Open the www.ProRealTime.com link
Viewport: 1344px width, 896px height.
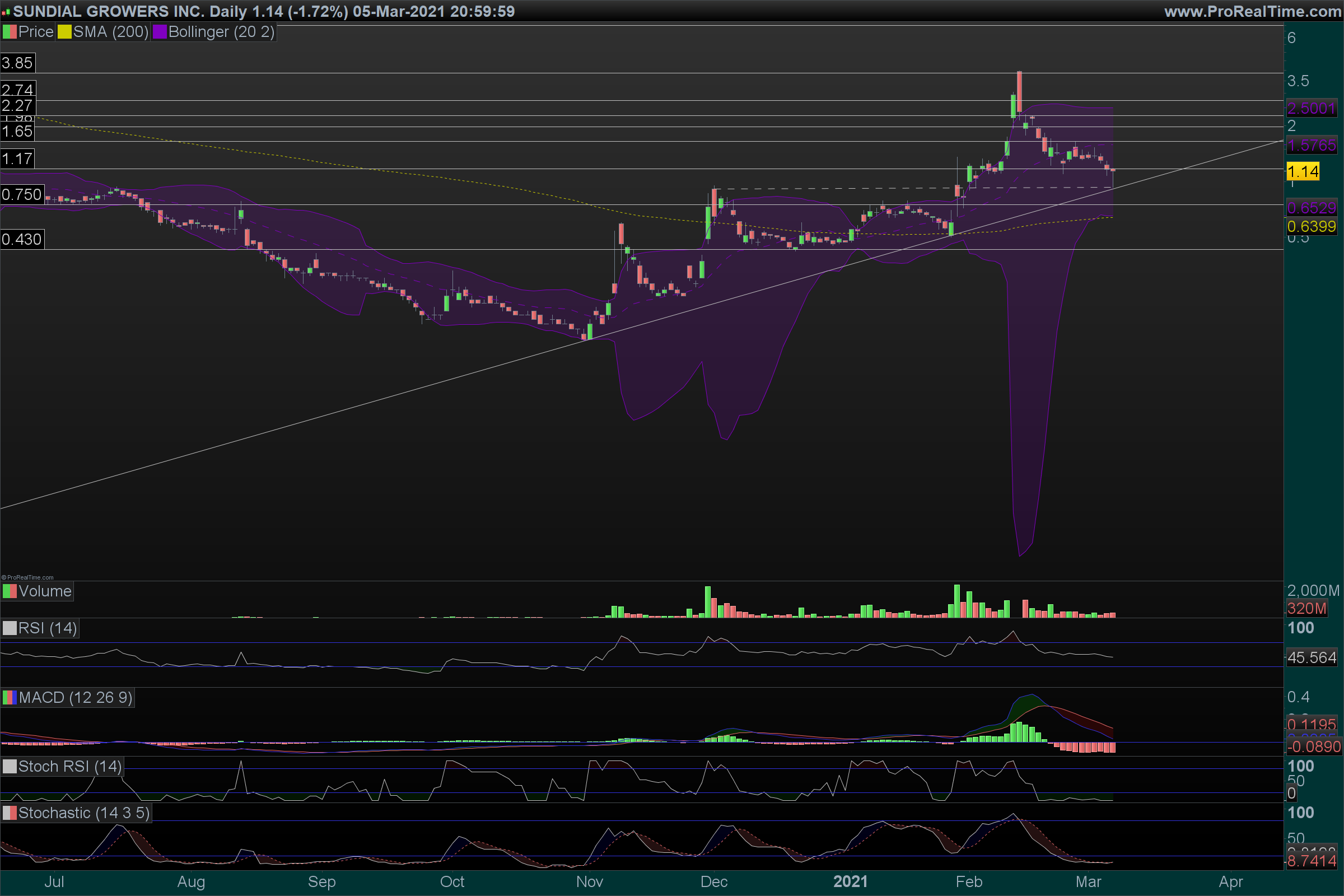pos(1252,11)
